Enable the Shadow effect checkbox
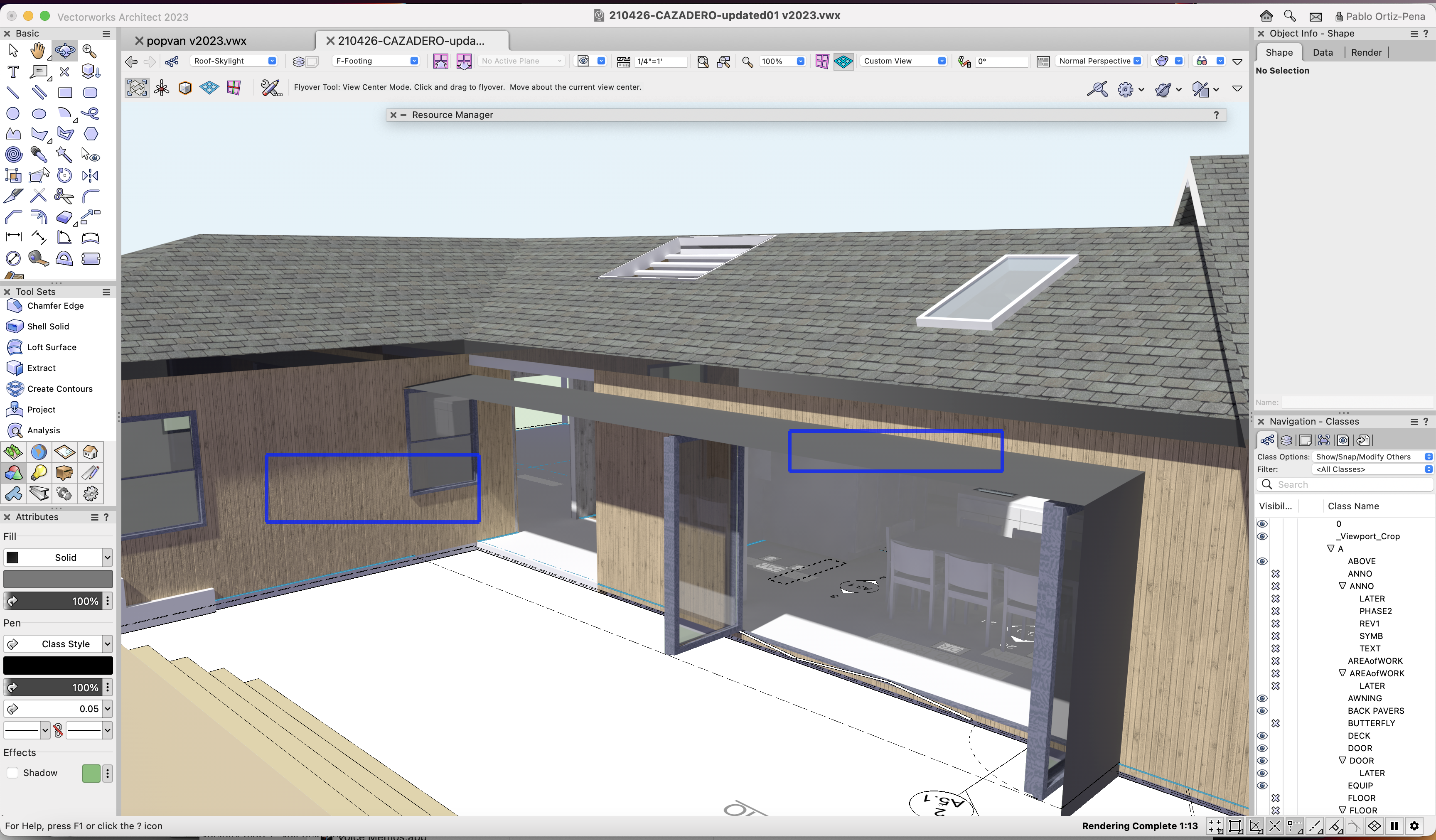The image size is (1436, 840). [x=12, y=774]
